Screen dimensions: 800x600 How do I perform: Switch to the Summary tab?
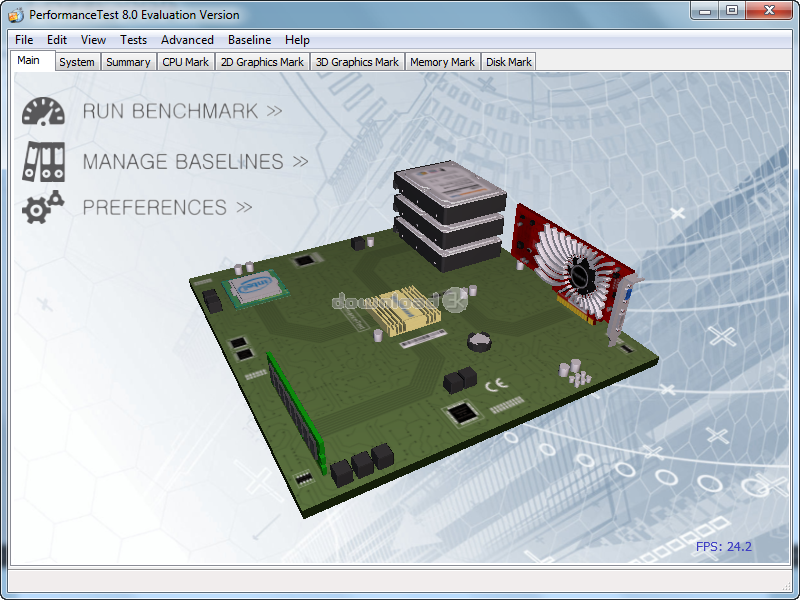coord(128,62)
